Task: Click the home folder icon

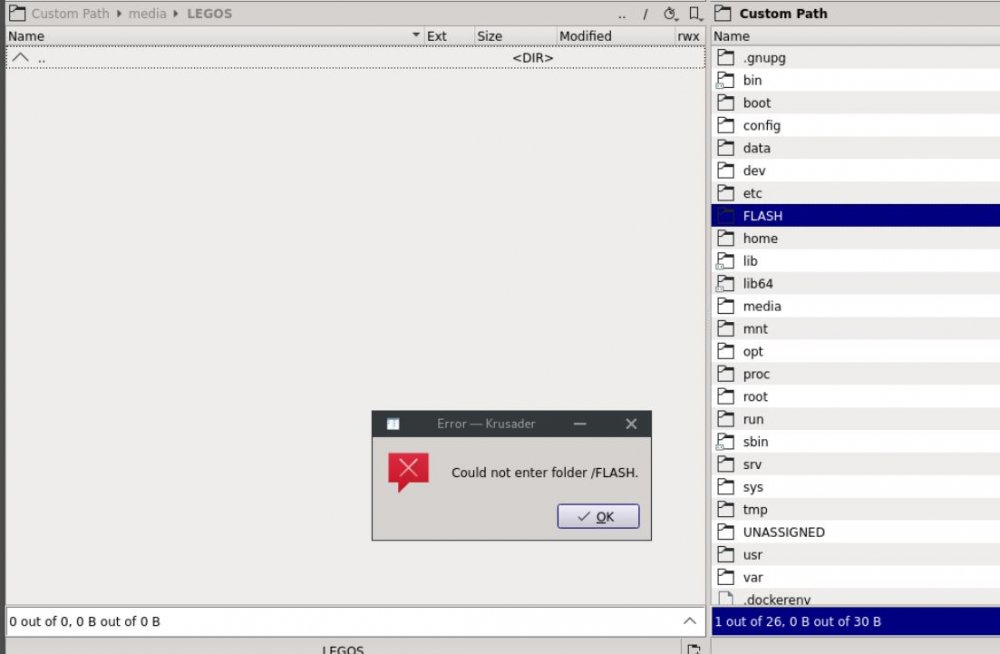Action: 725,239
